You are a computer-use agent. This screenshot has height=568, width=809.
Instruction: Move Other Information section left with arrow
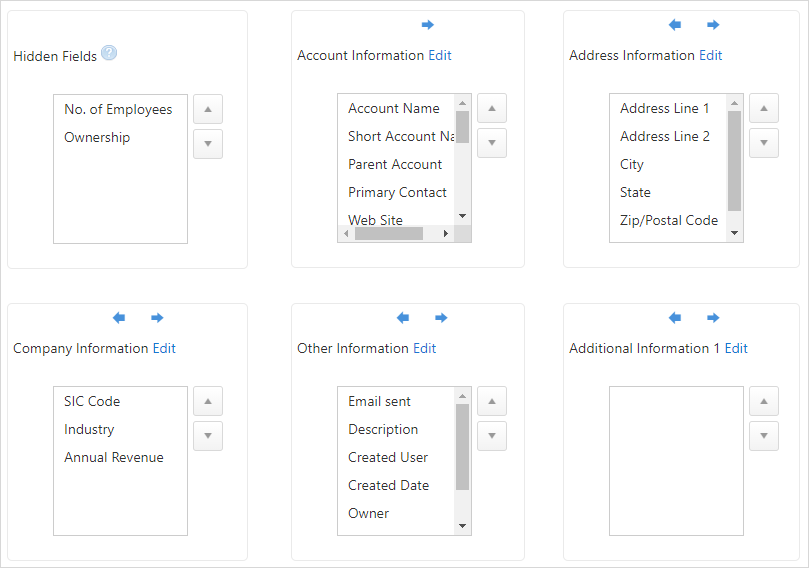pos(403,318)
